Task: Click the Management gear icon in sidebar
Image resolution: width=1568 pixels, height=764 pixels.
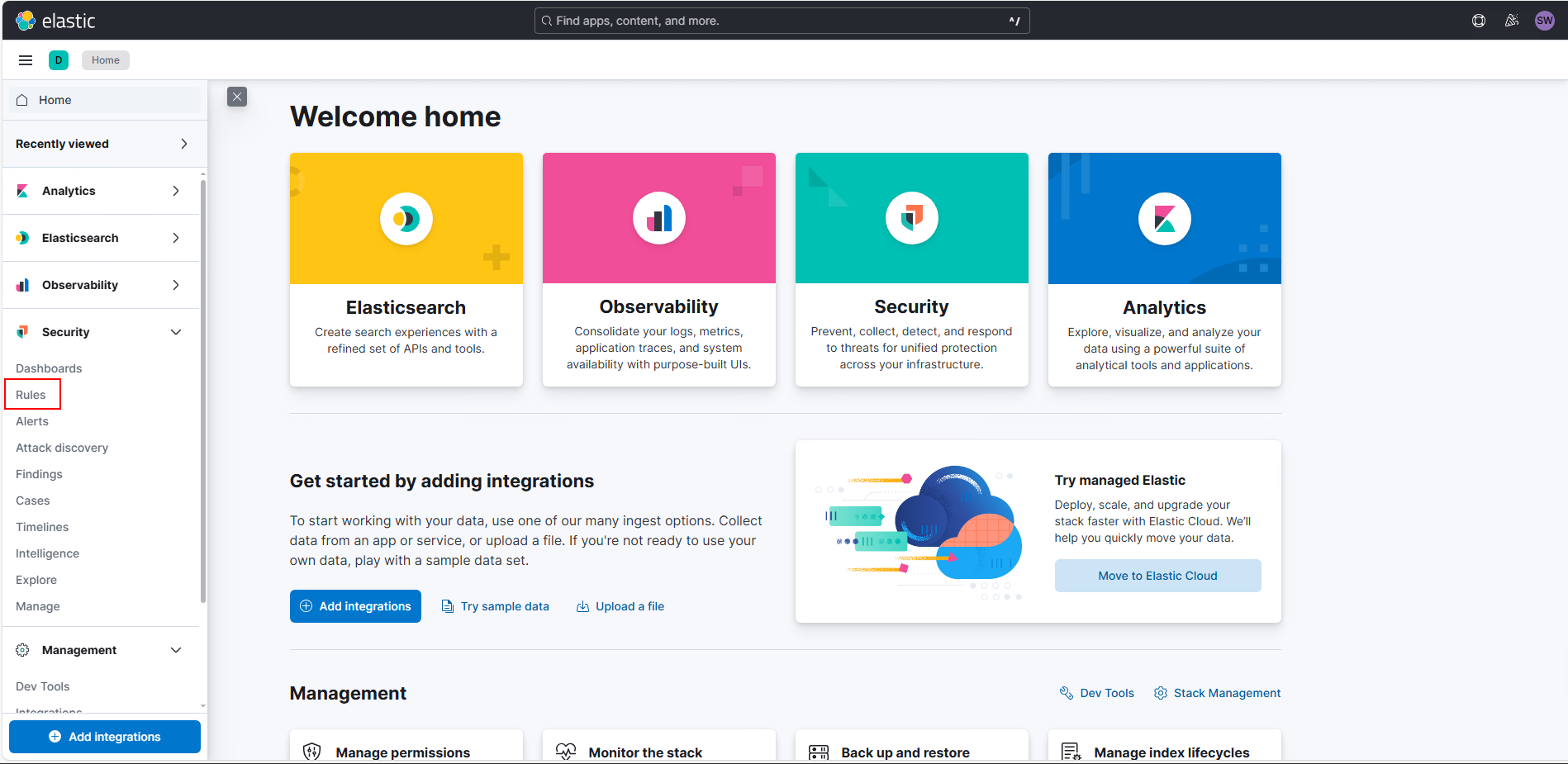Action: (22, 650)
